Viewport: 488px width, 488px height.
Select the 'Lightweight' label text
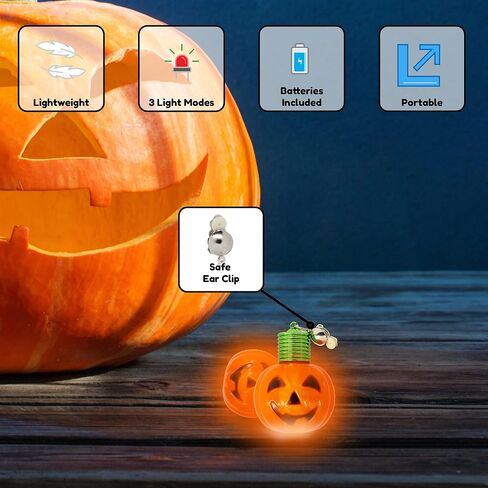tap(61, 103)
